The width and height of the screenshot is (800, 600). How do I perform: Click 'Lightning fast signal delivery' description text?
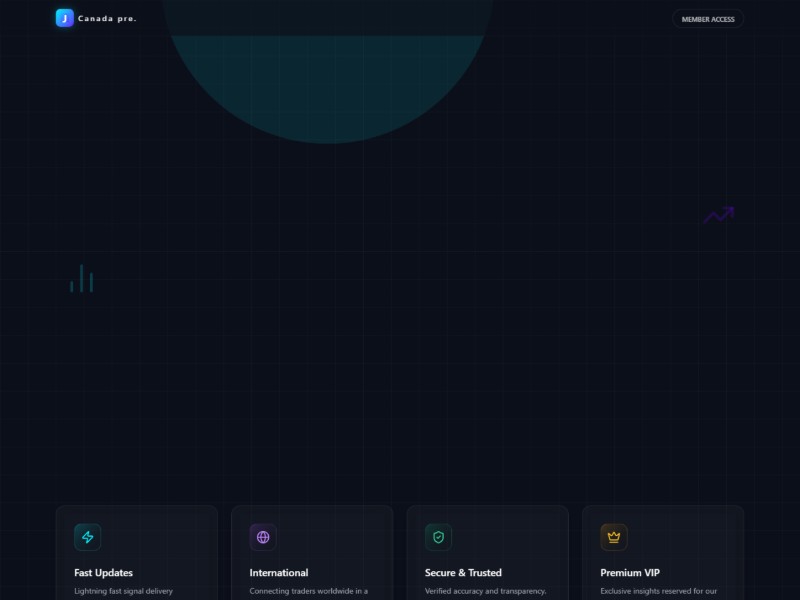[x=123, y=591]
